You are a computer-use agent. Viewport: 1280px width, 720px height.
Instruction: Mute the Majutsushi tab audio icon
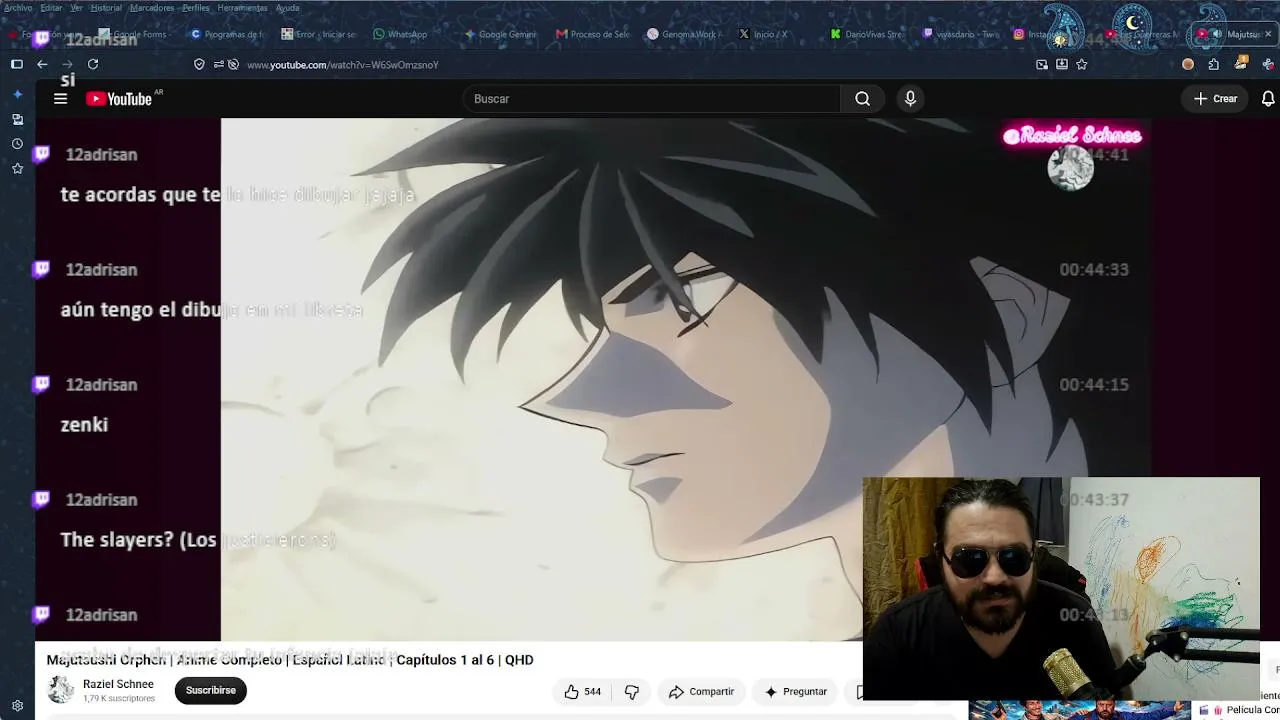(1217, 34)
